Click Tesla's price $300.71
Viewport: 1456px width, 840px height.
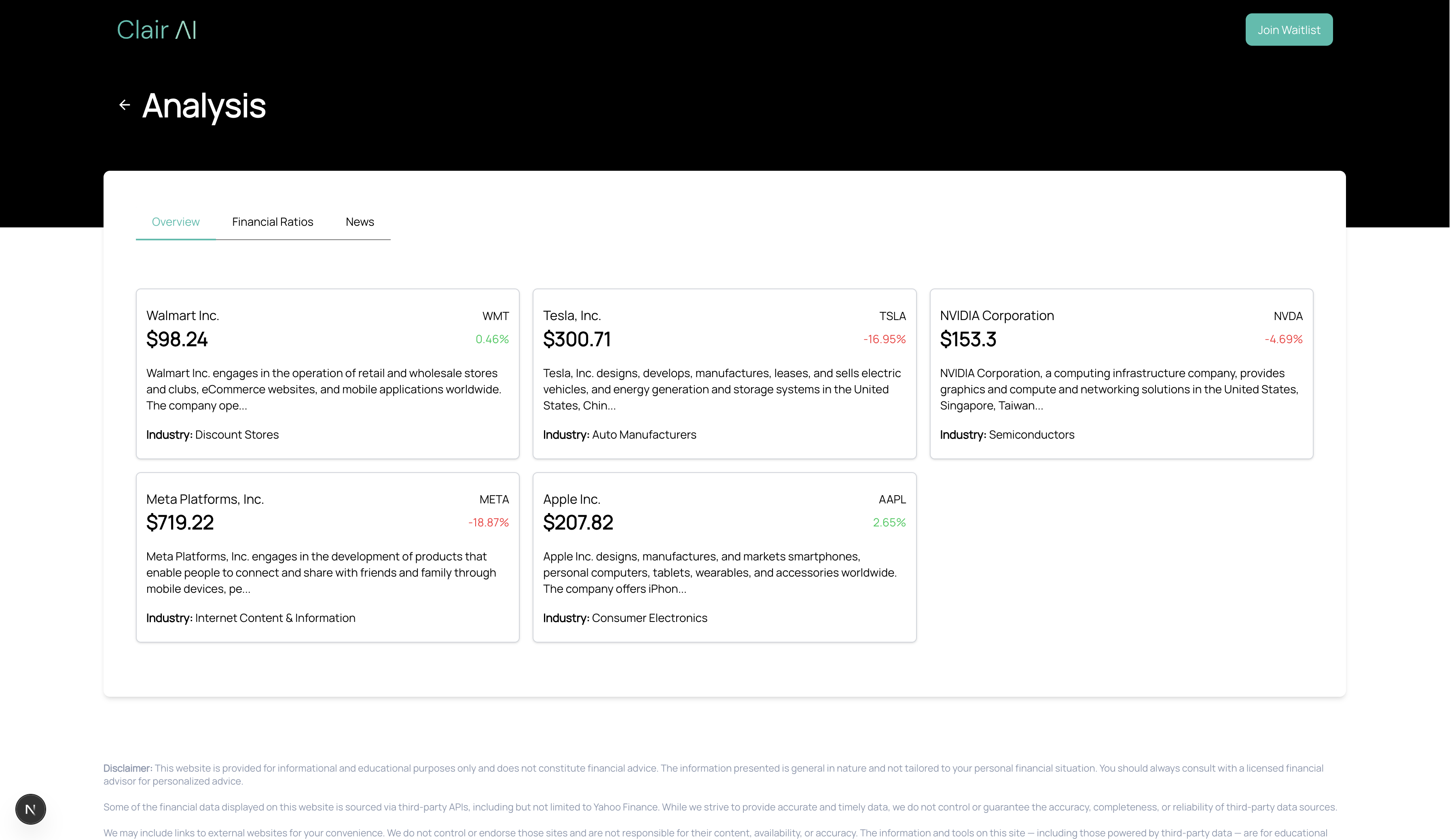(577, 339)
